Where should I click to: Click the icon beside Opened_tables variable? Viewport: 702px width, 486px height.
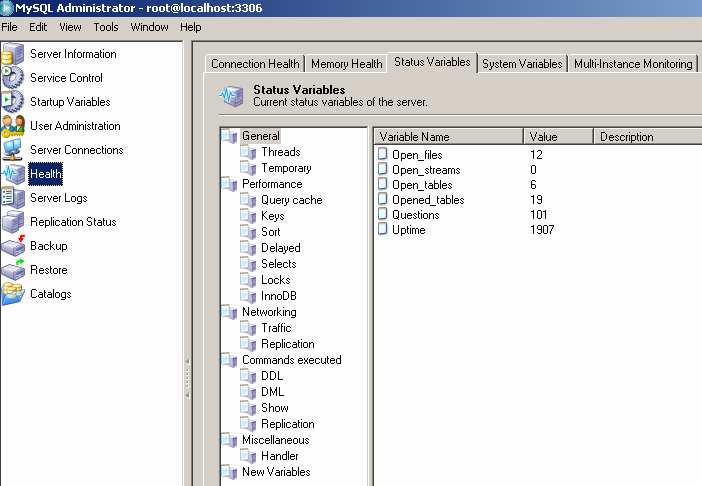382,199
